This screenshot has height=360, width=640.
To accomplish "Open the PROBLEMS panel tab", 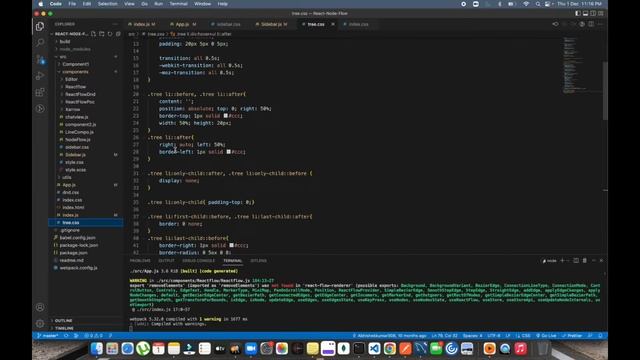I will (x=140, y=260).
